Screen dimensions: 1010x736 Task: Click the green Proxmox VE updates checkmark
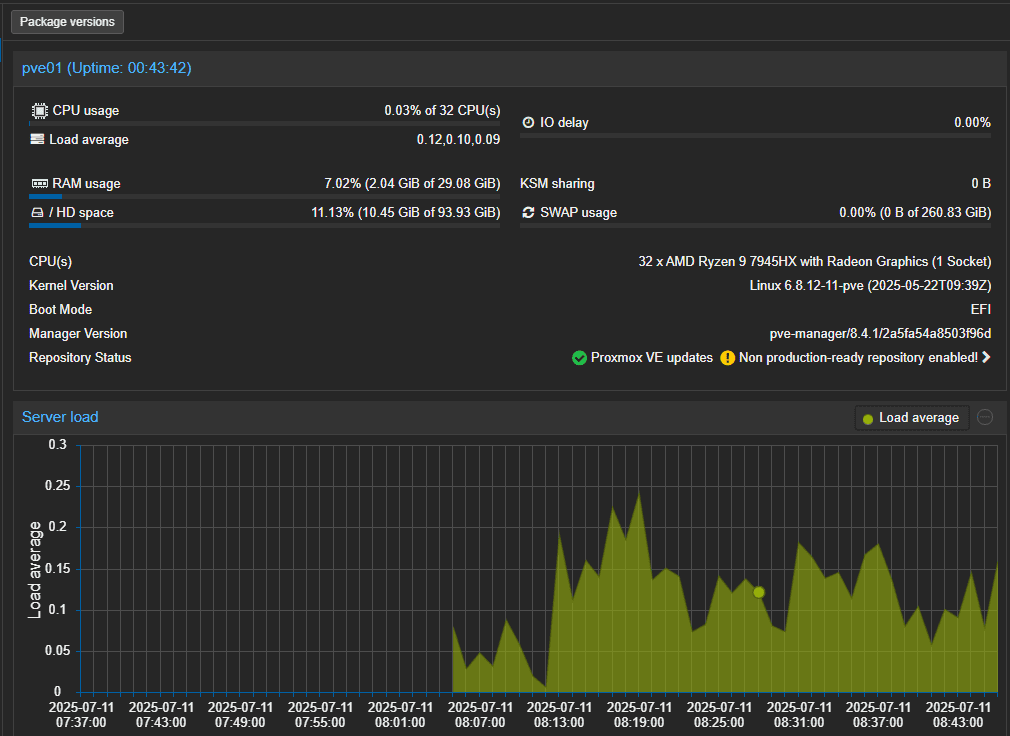579,358
